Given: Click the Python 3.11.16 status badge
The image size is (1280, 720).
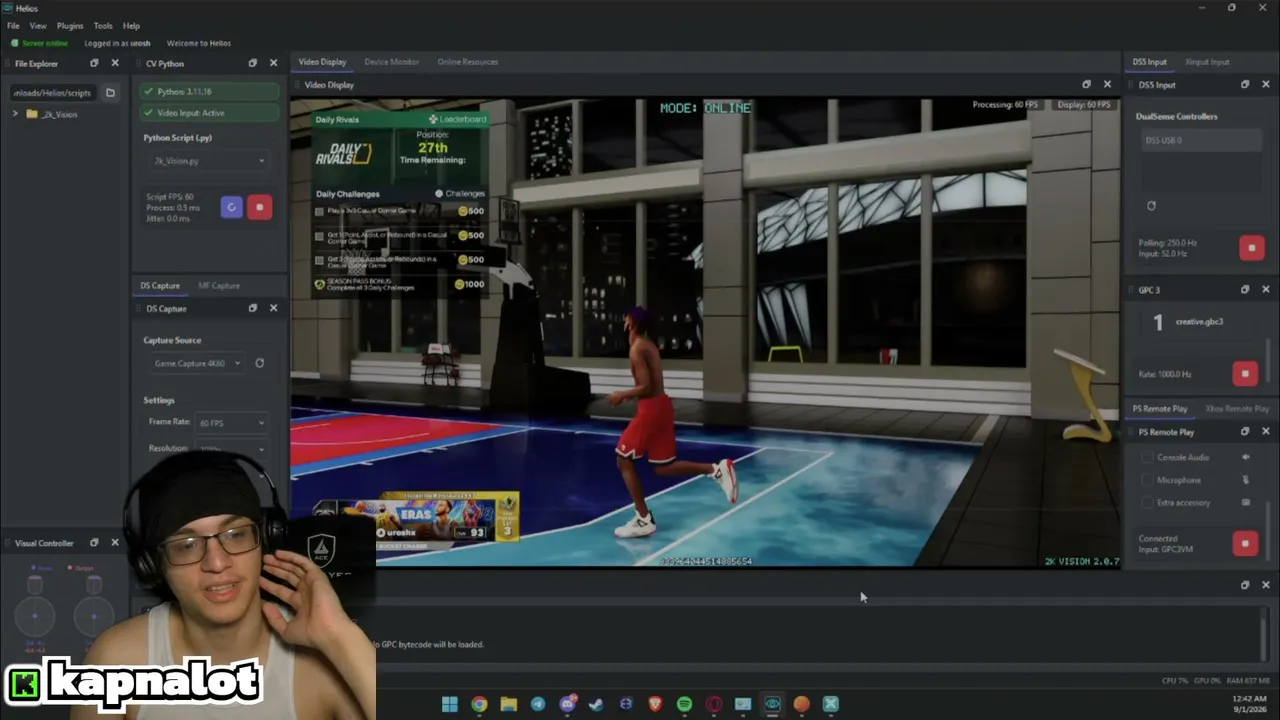Looking at the screenshot, I should pos(210,92).
